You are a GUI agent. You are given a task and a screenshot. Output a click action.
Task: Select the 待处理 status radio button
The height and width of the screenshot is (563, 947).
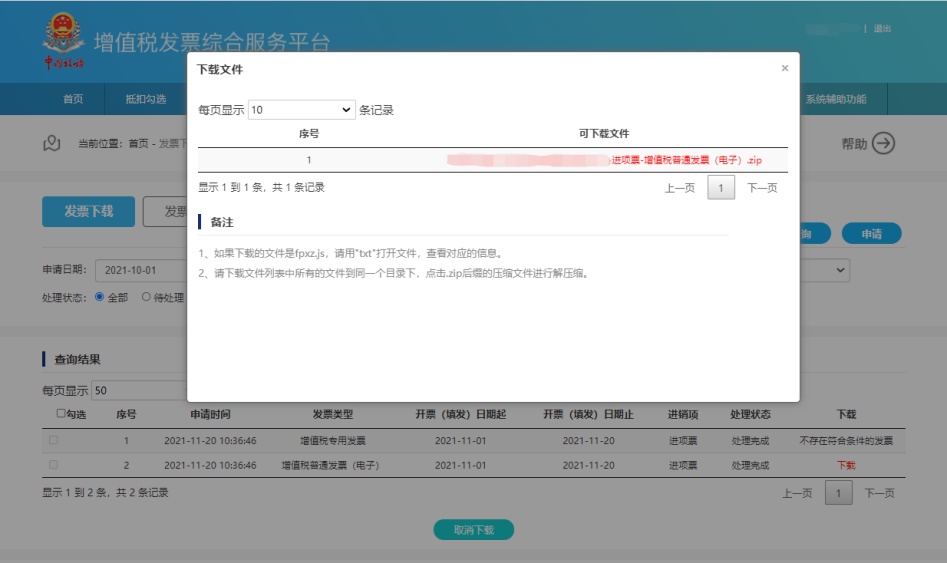(146, 297)
